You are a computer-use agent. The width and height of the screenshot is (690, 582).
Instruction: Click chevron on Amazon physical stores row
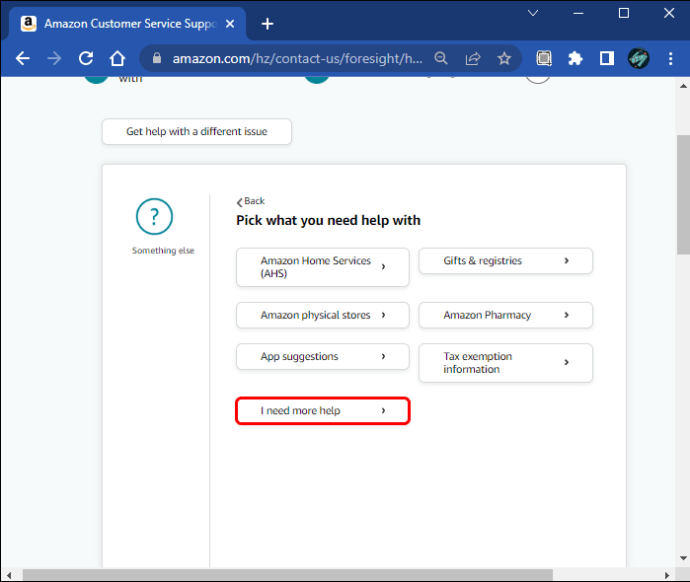tap(383, 315)
